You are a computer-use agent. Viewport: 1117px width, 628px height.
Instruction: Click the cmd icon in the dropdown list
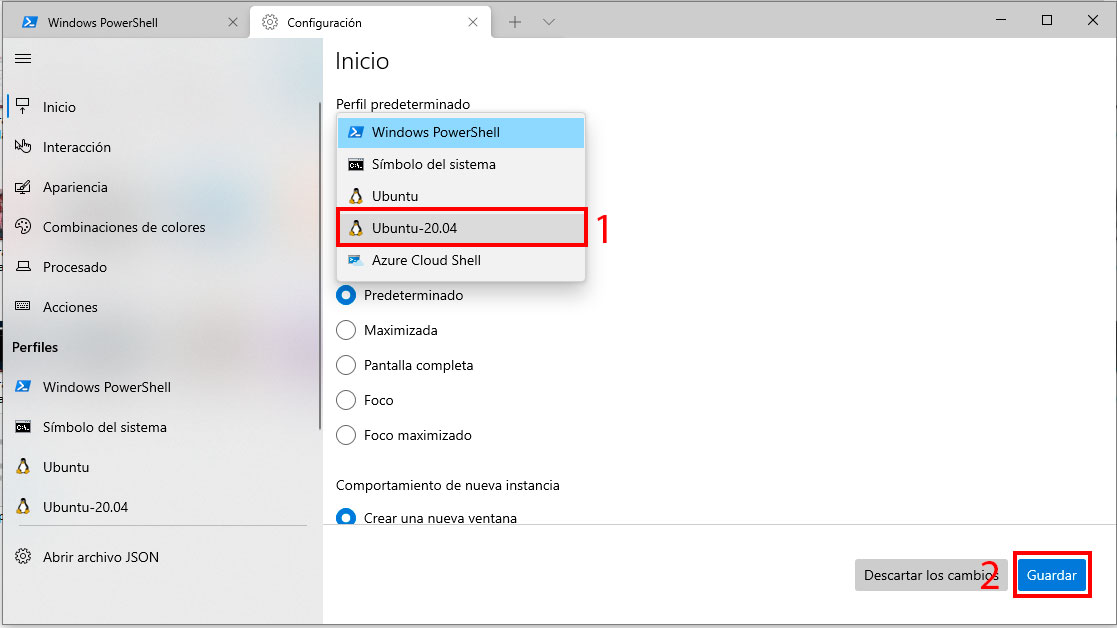[x=355, y=164]
